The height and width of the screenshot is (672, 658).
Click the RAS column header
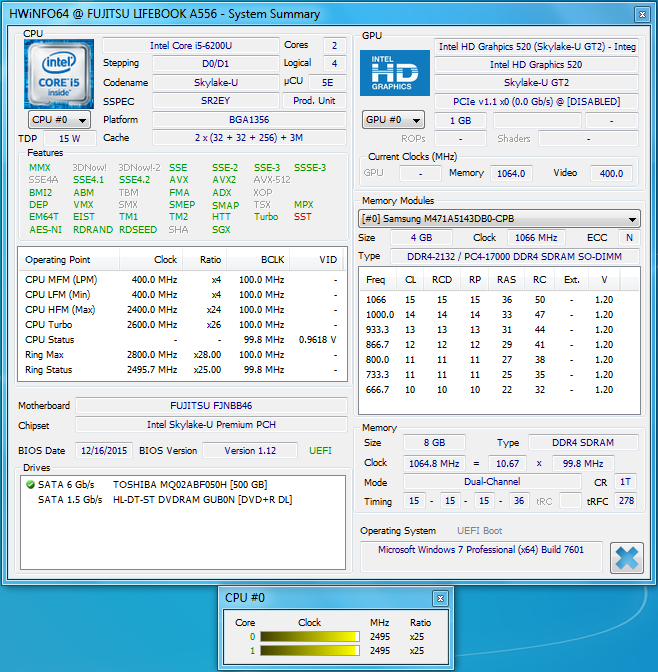(506, 280)
